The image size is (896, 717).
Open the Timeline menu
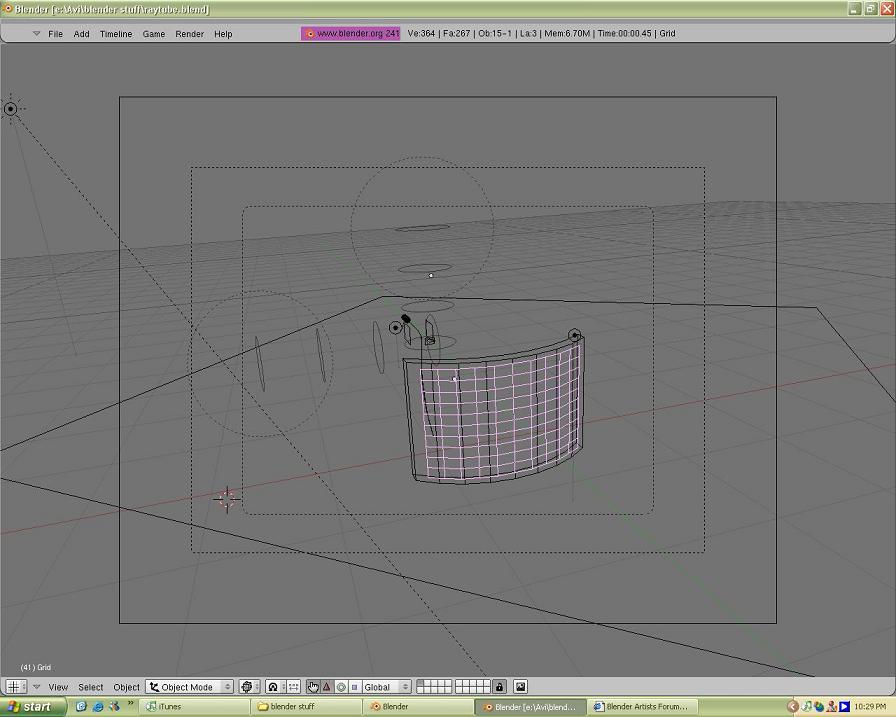(x=116, y=34)
